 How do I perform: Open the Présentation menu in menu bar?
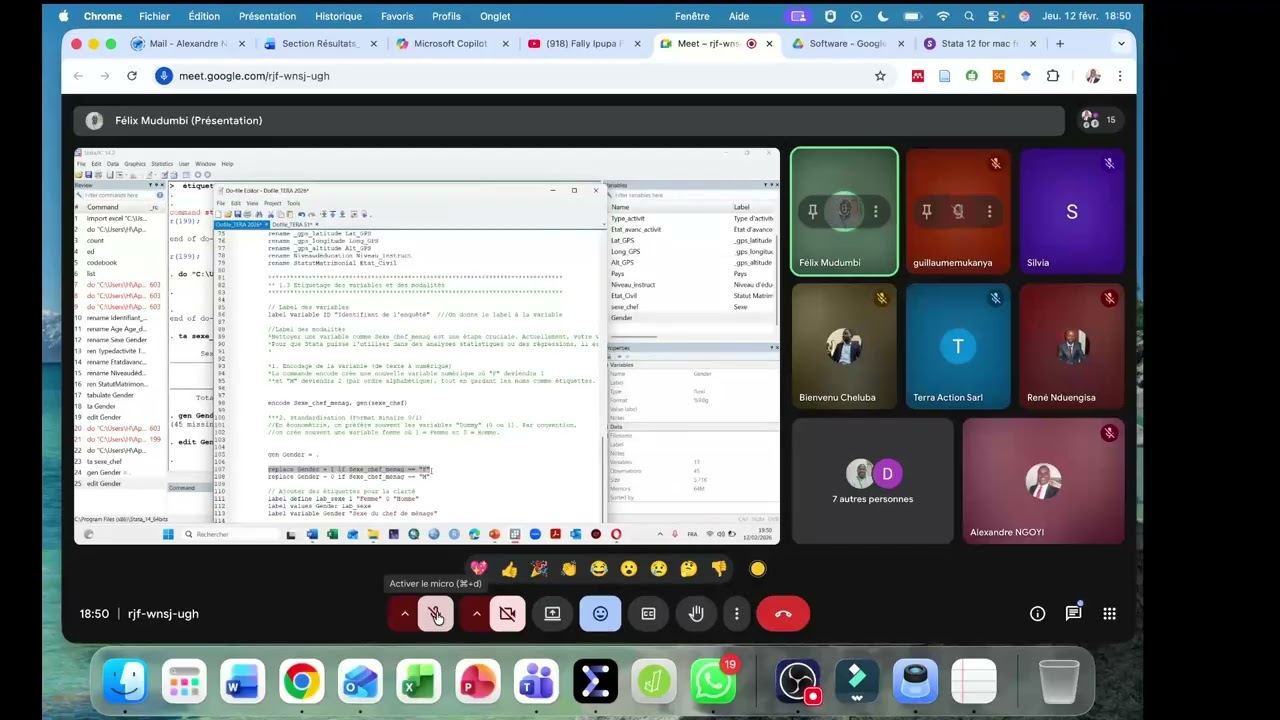(x=267, y=16)
